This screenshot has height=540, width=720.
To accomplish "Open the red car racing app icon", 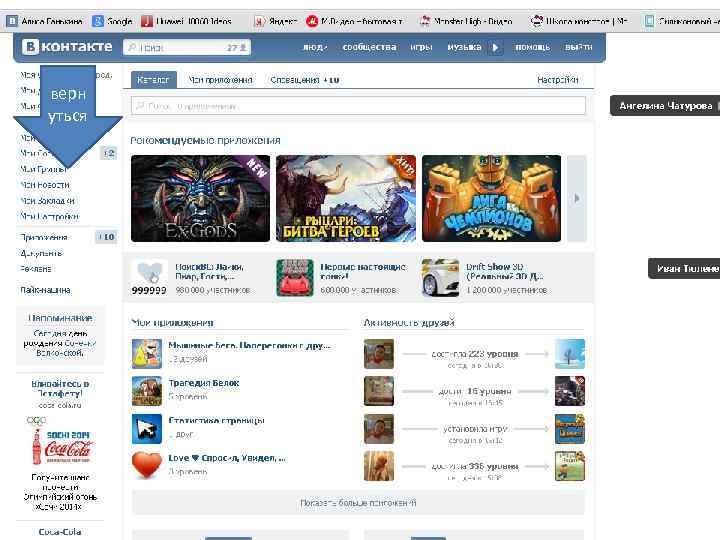I will point(295,278).
